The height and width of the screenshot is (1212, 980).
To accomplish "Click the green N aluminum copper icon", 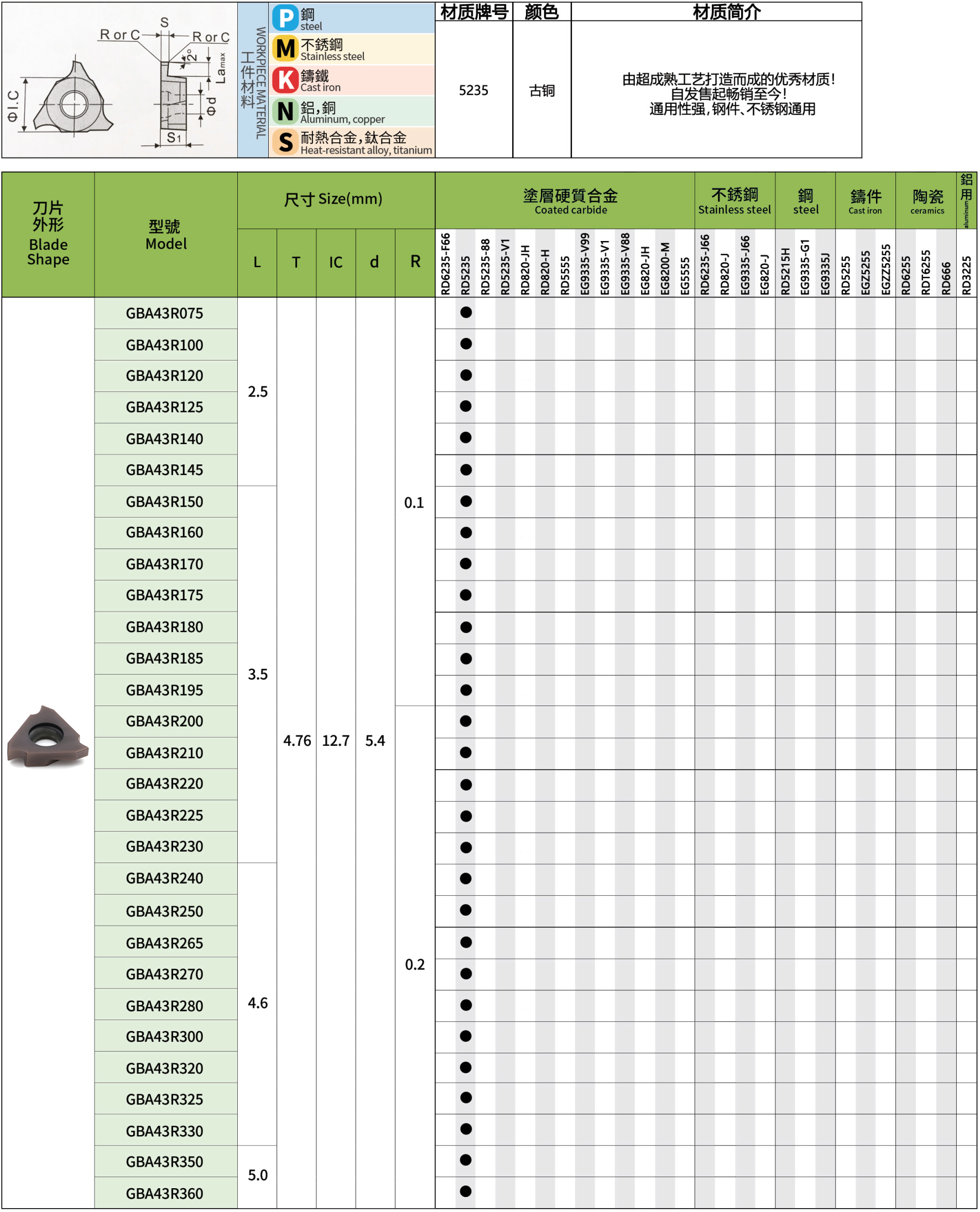I will (285, 111).
